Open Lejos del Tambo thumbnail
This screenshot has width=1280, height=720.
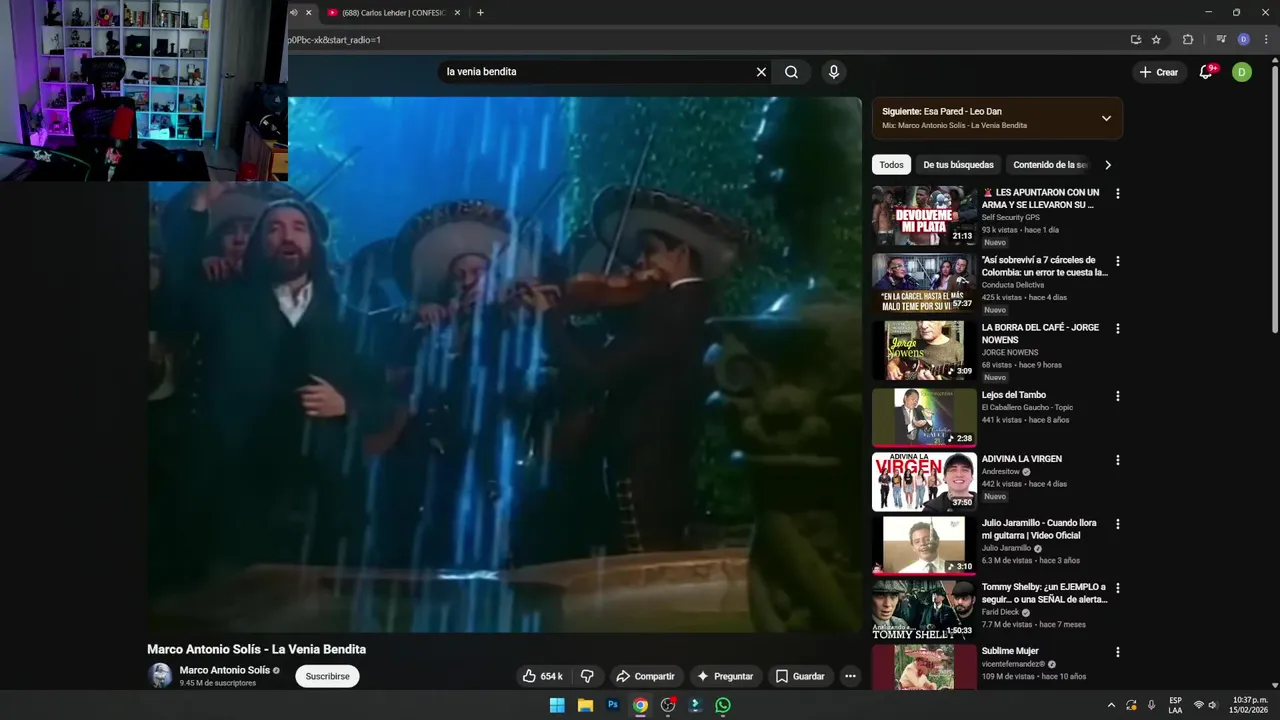coord(924,417)
